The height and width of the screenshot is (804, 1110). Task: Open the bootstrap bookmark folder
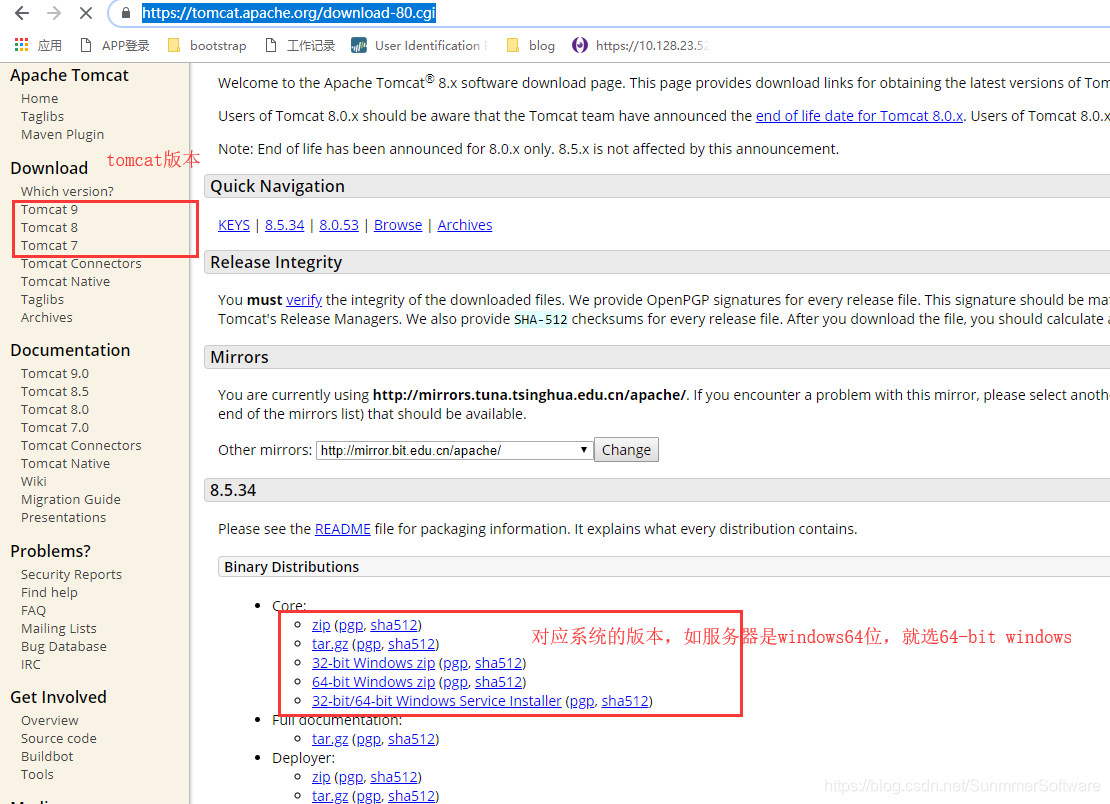[207, 45]
